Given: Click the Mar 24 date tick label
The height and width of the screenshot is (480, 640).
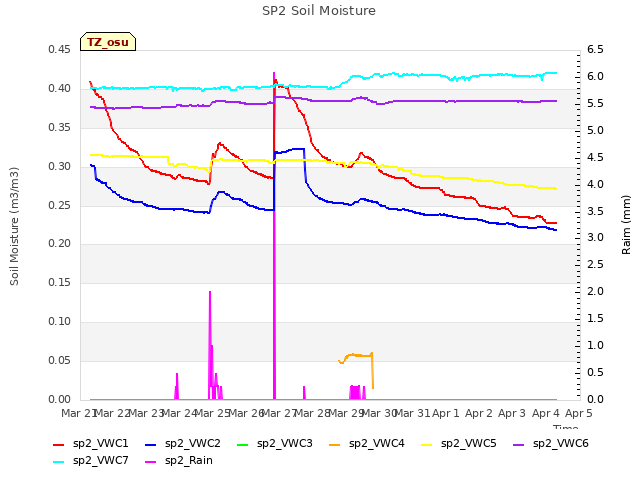Looking at the screenshot, I should tap(179, 413).
